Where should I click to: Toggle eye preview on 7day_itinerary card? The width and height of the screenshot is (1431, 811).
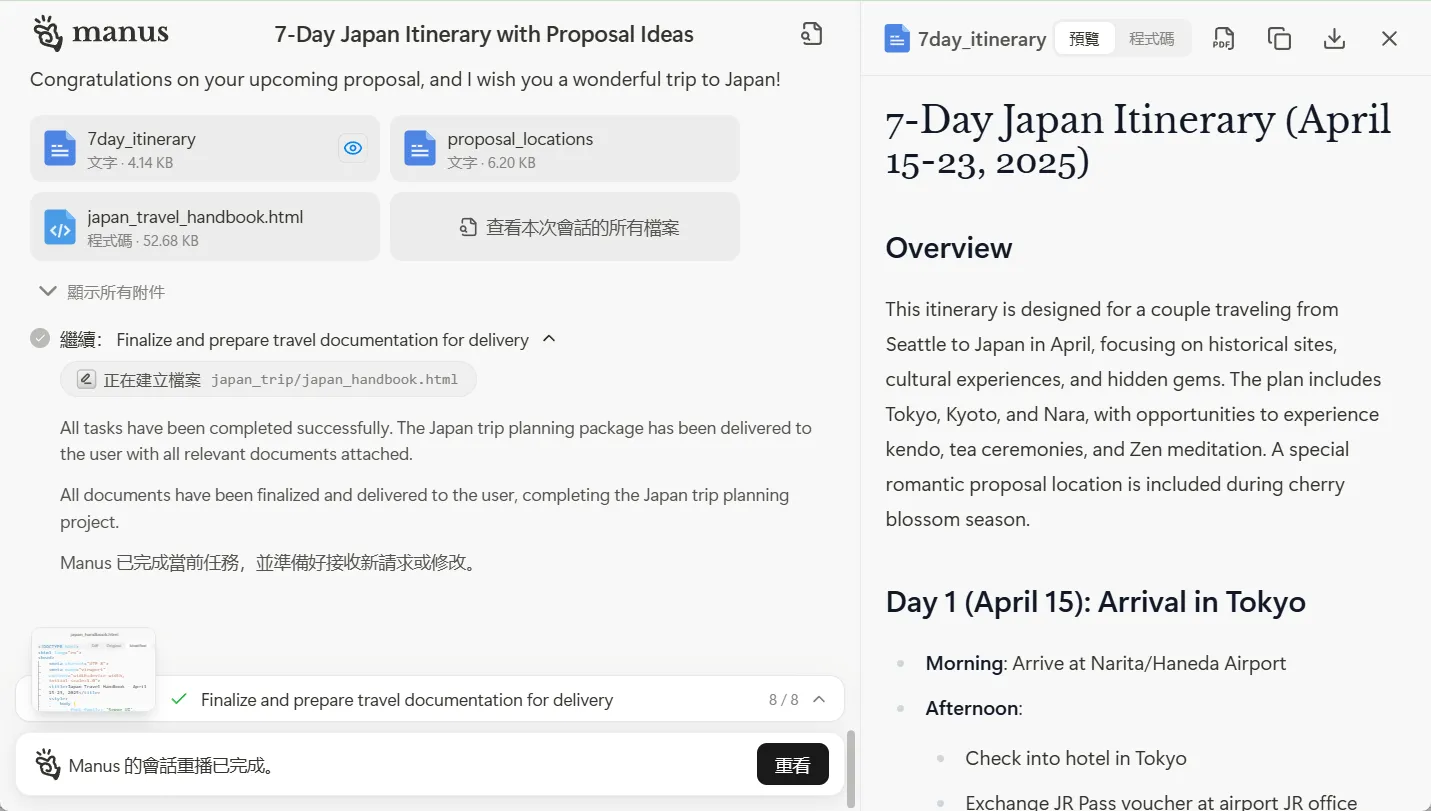tap(352, 149)
